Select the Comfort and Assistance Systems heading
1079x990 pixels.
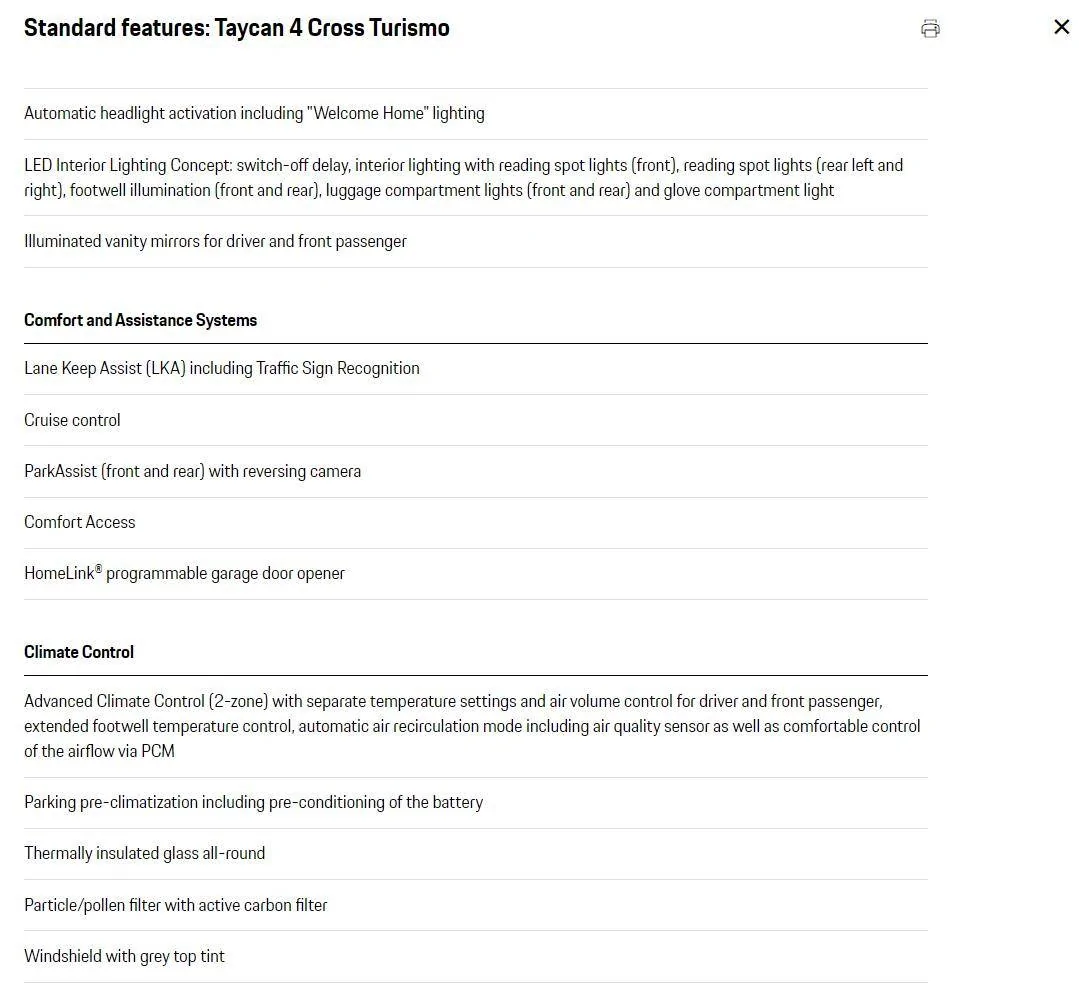click(x=140, y=320)
